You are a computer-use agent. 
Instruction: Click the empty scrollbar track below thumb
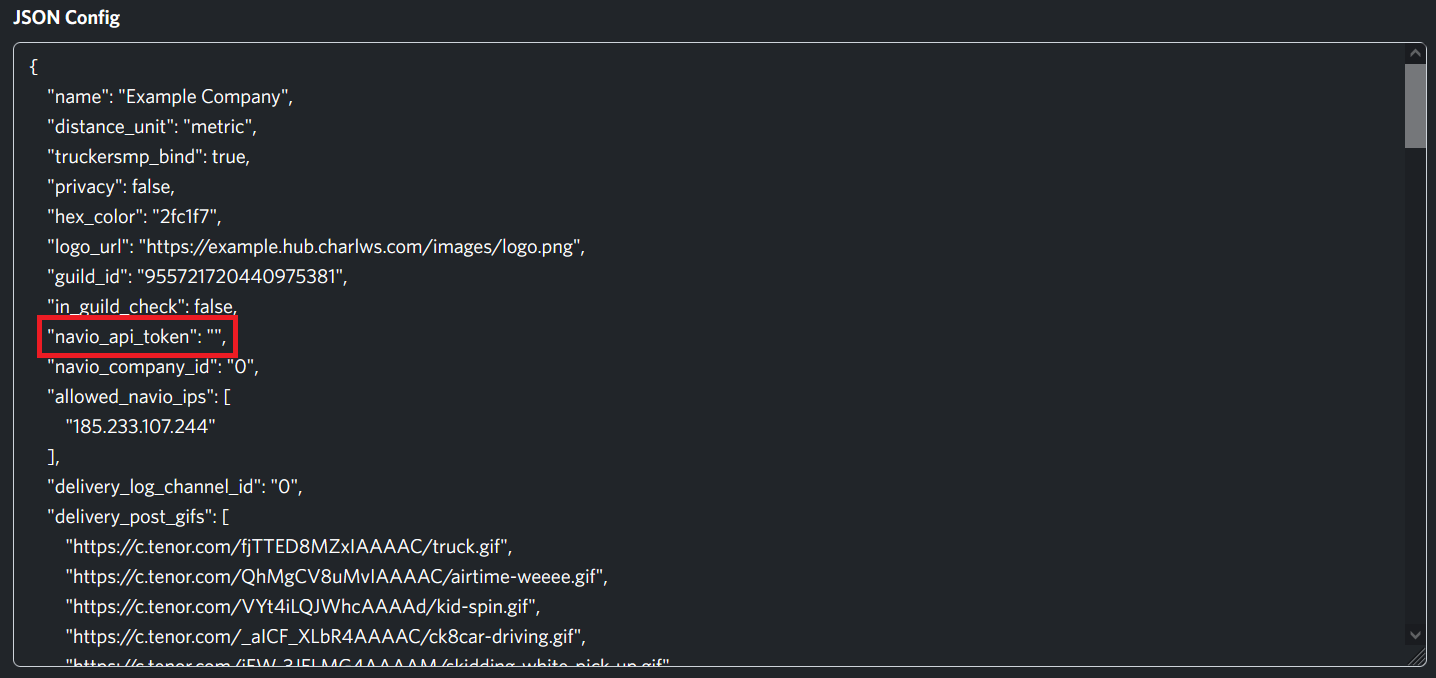point(1415,386)
